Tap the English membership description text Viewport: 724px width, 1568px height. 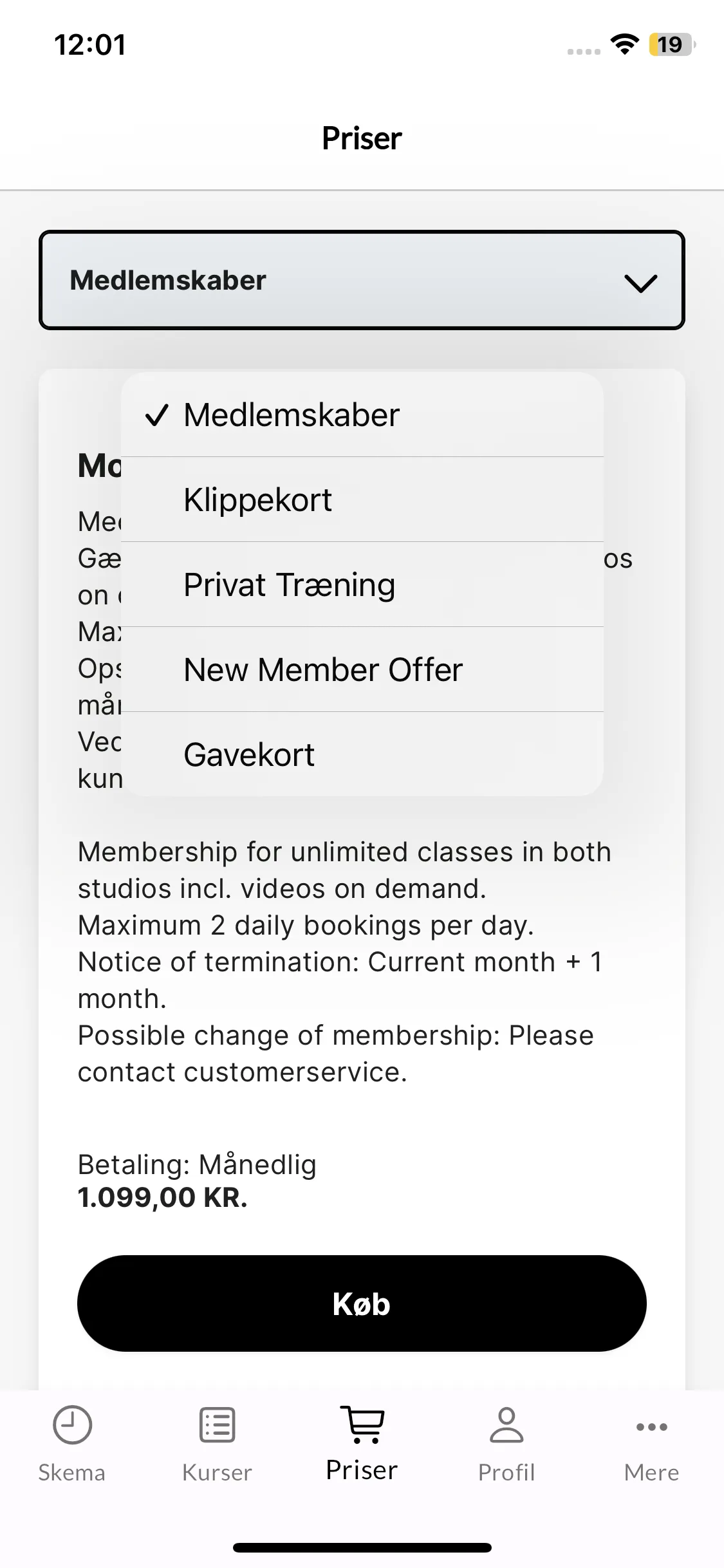pos(344,962)
